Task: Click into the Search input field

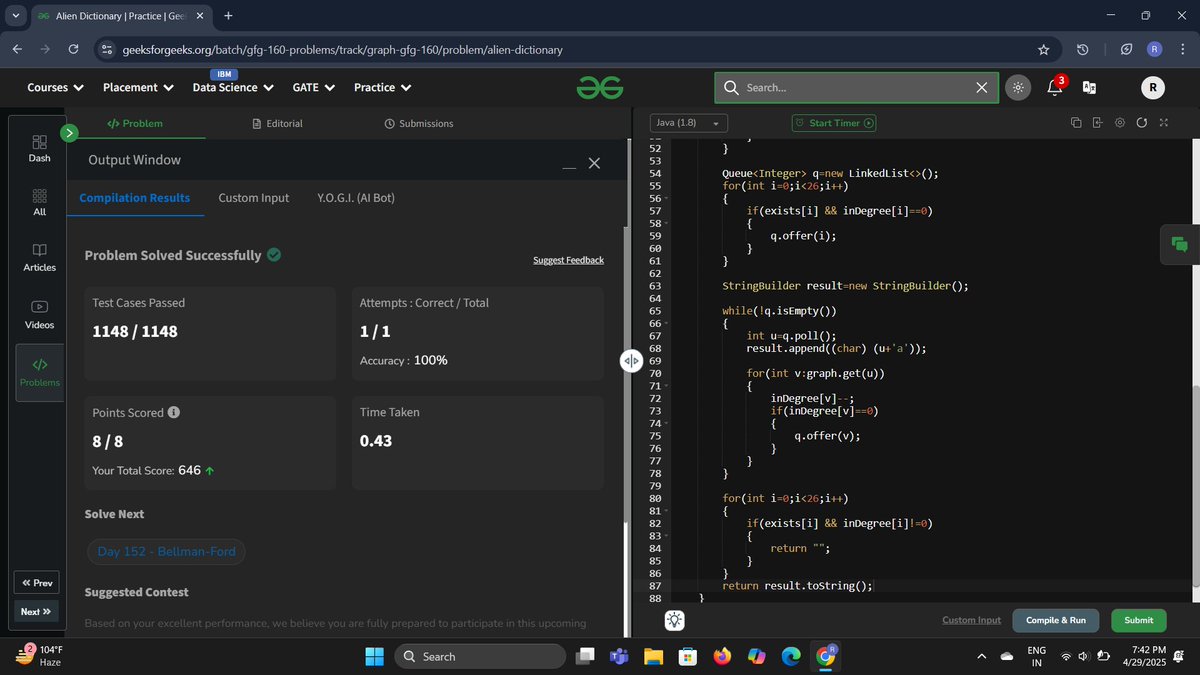Action: coord(855,88)
